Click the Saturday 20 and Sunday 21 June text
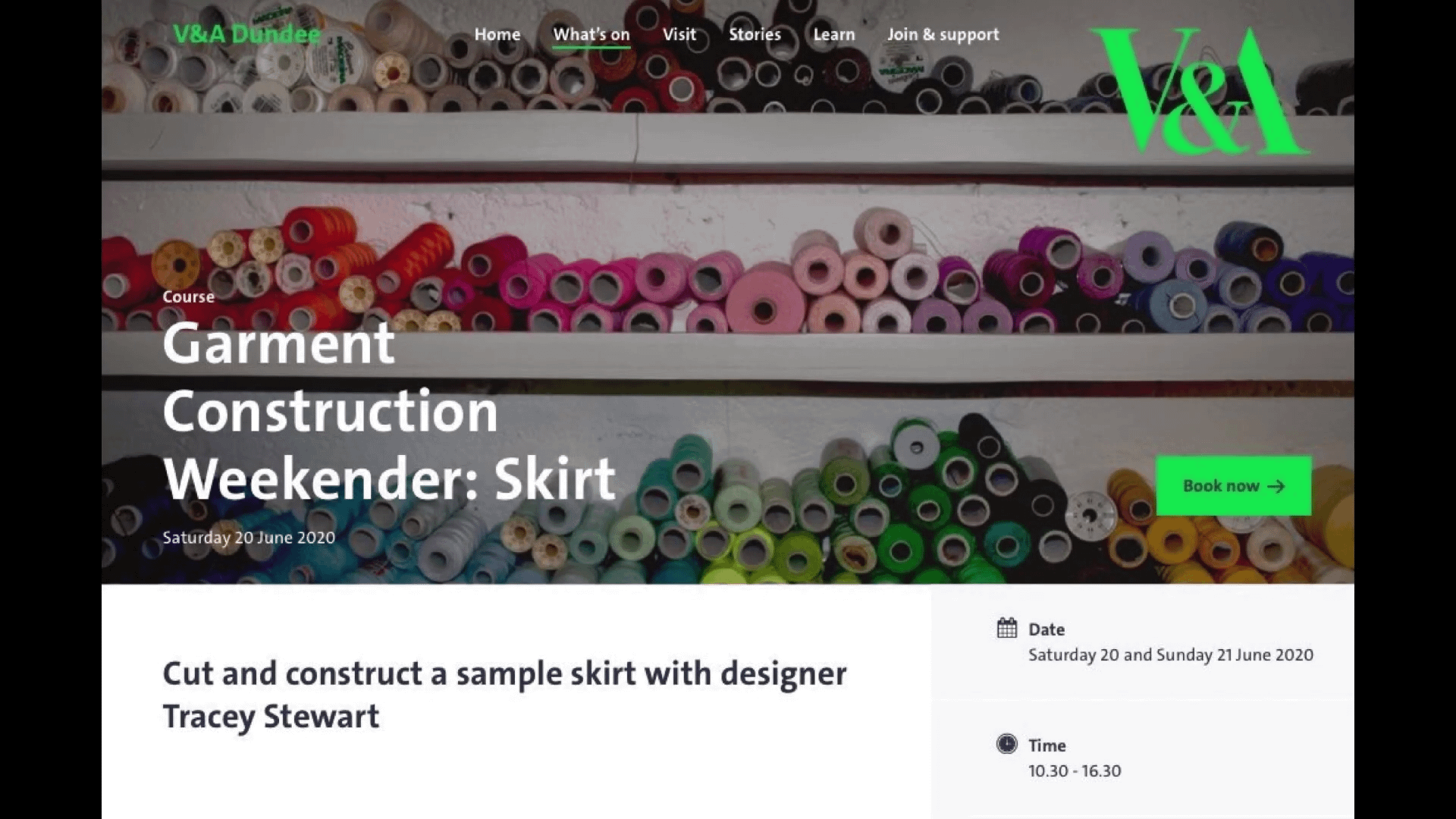 (x=1171, y=654)
